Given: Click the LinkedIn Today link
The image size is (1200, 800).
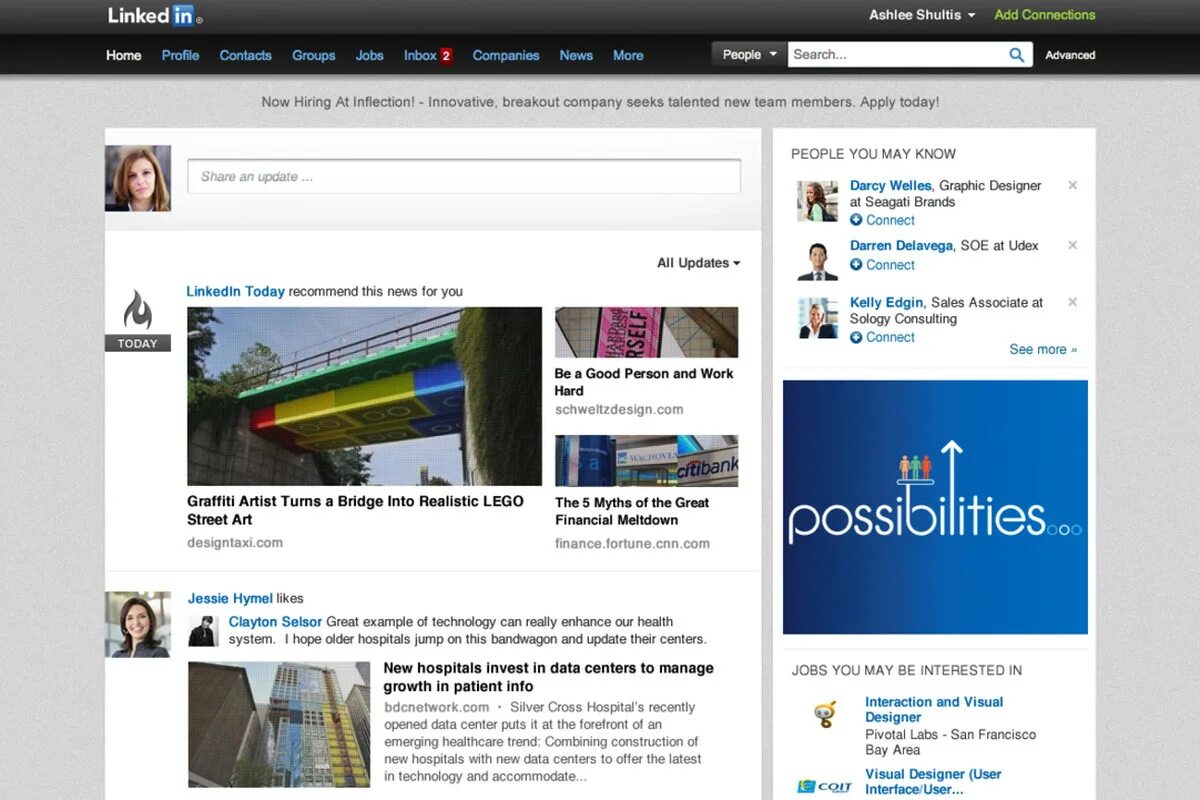Looking at the screenshot, I should pos(236,291).
